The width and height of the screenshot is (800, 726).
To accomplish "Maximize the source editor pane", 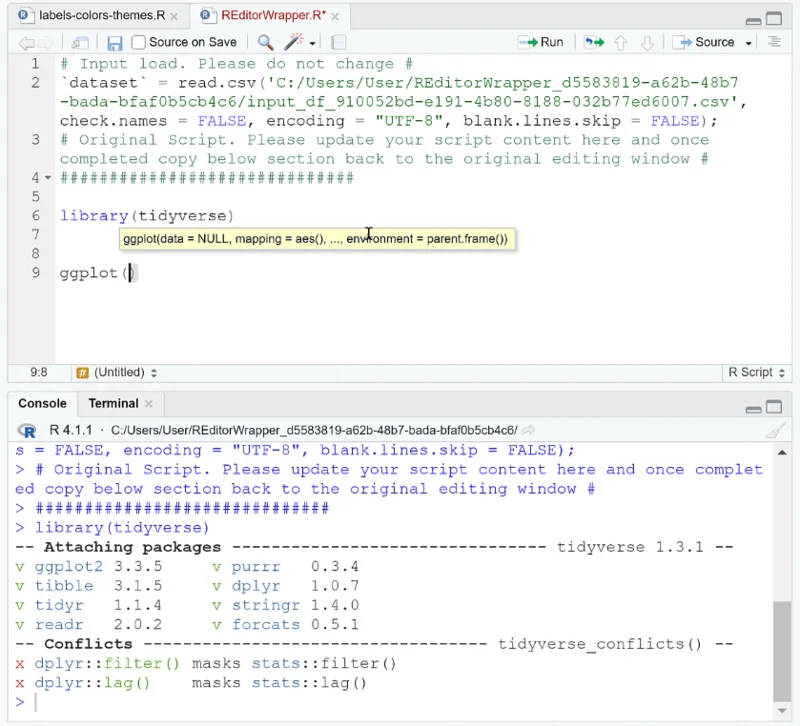I will tap(773, 19).
